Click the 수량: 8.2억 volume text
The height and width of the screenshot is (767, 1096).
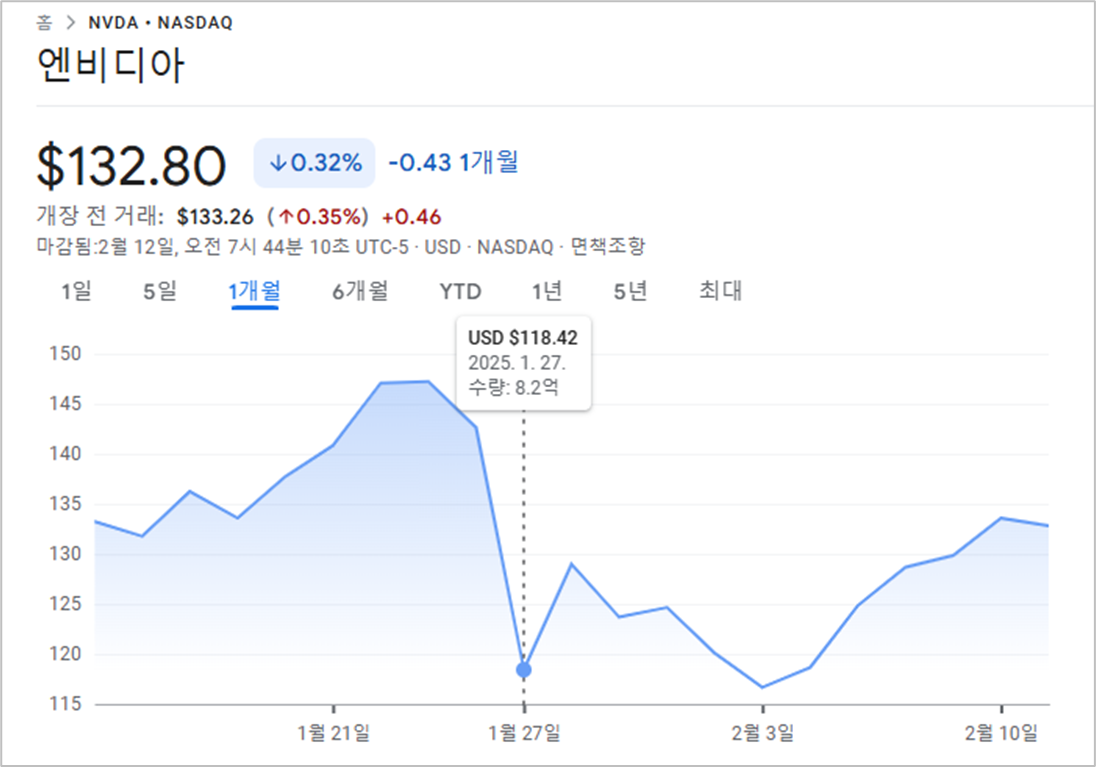coord(513,387)
